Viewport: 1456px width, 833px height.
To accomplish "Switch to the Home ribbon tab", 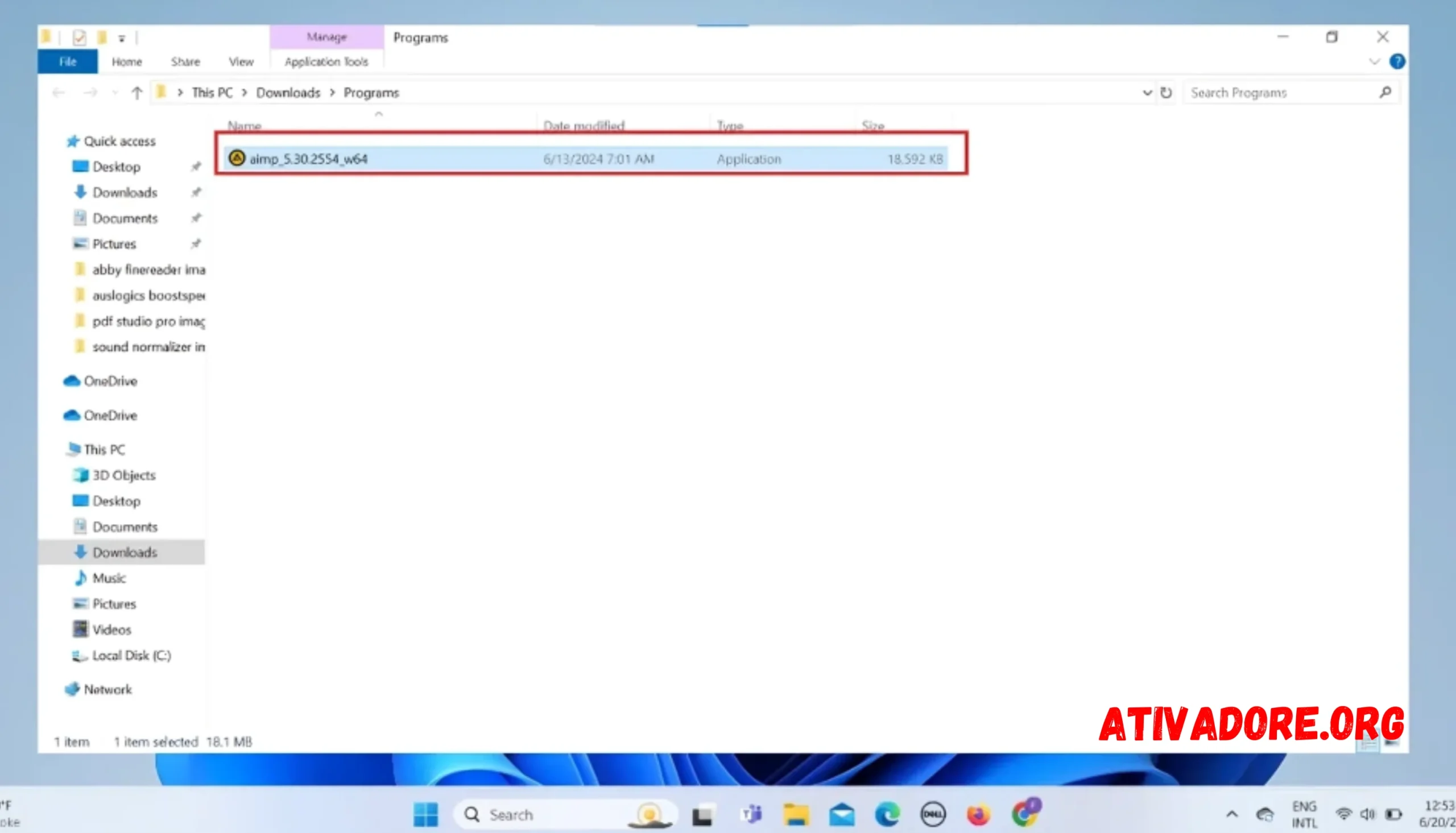I will click(126, 62).
